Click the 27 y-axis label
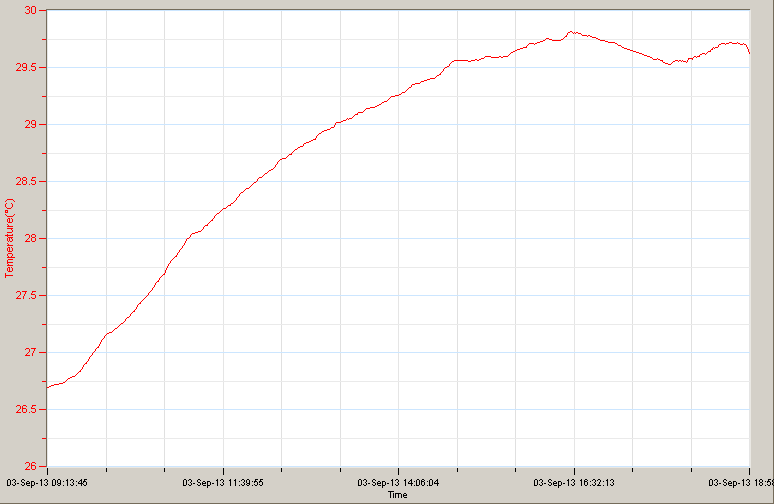Image resolution: width=774 pixels, height=504 pixels. [31, 352]
